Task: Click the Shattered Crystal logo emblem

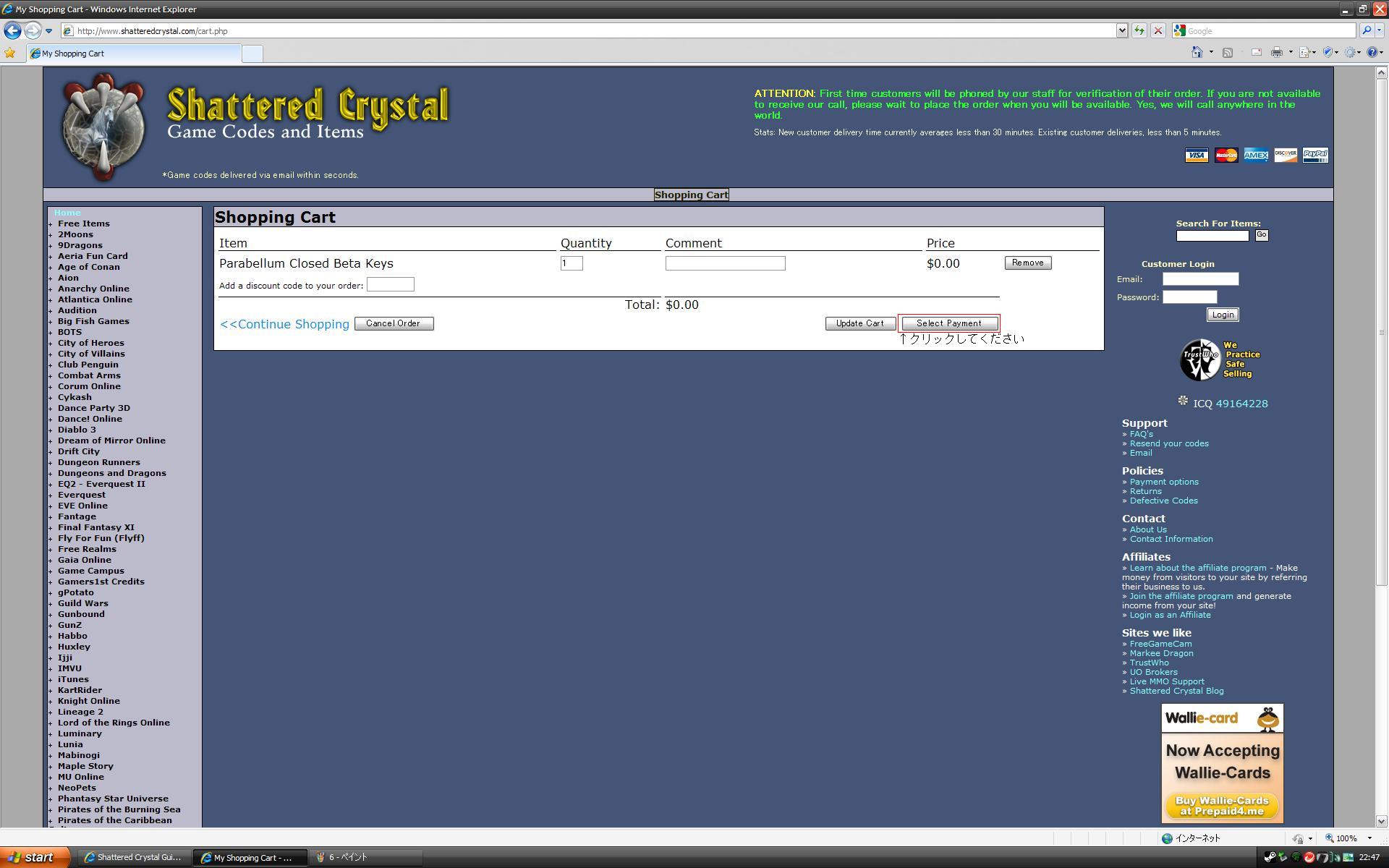Action: (x=104, y=127)
